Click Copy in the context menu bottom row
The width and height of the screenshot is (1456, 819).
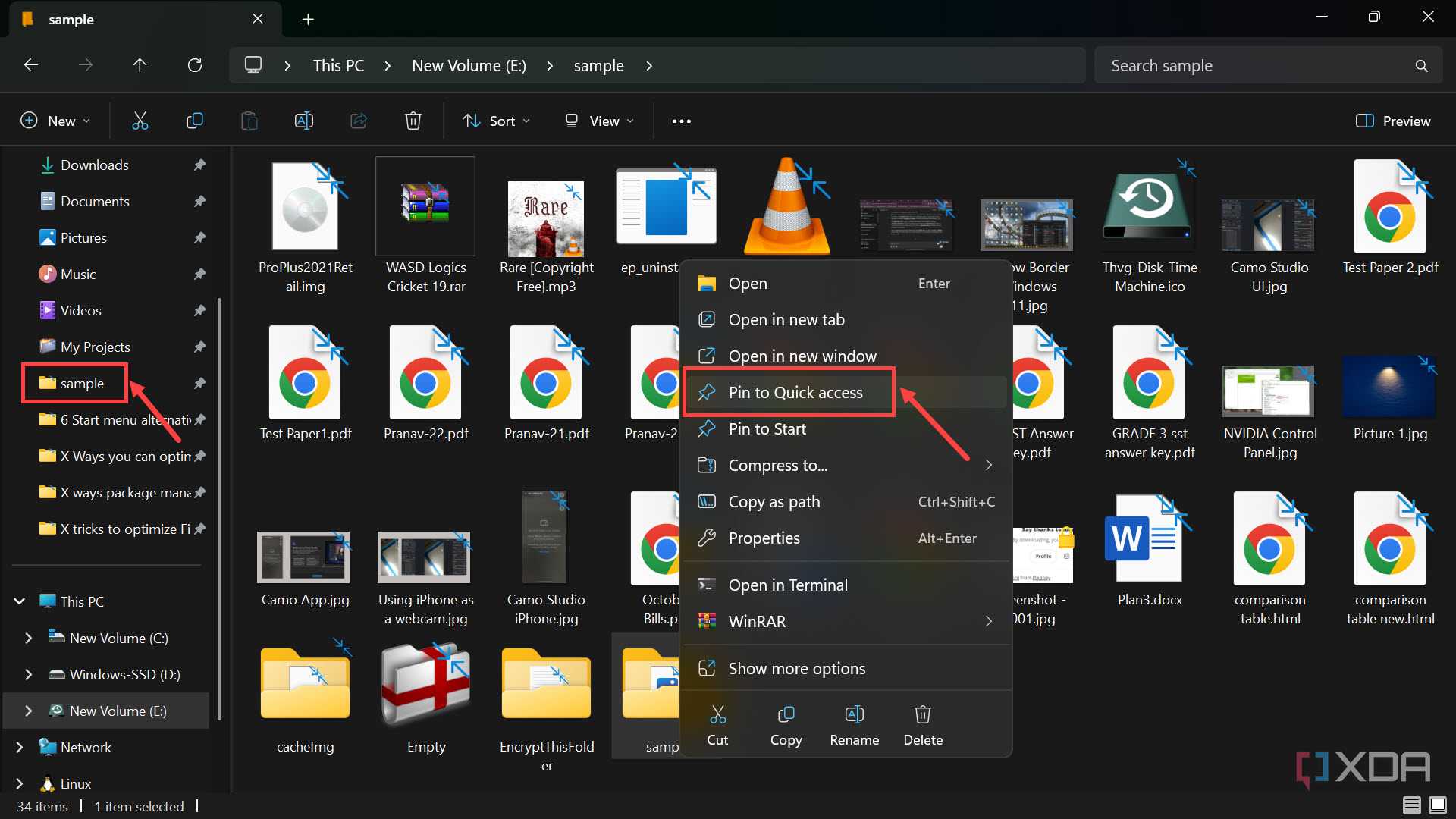point(786,726)
